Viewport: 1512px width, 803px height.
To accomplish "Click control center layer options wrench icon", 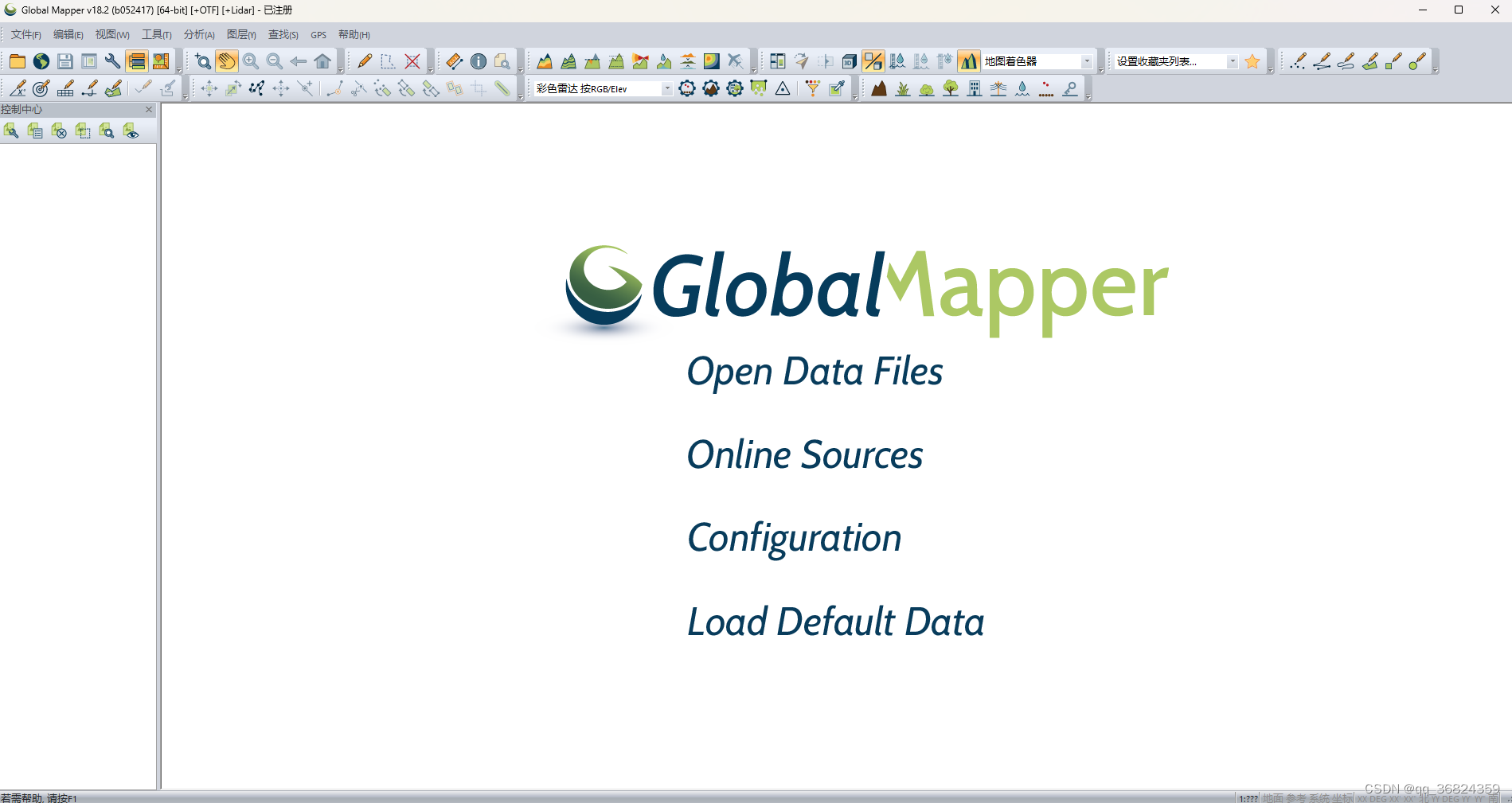I will (x=11, y=131).
